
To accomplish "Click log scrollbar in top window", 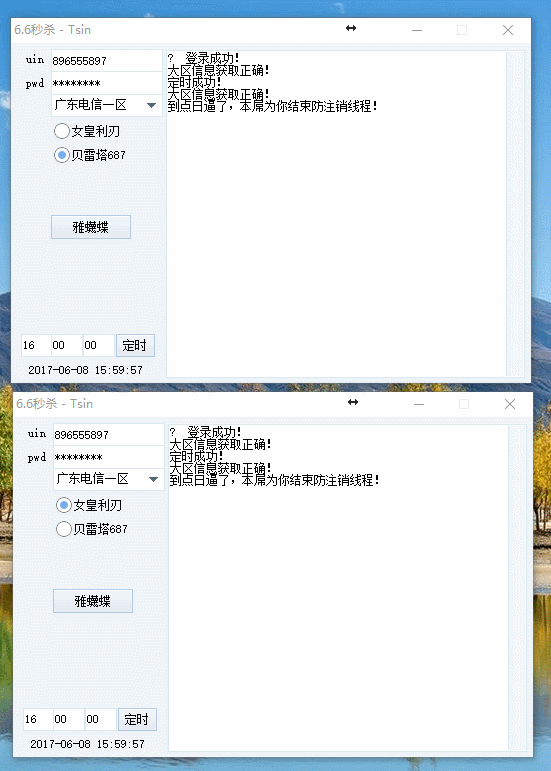I will tap(515, 214).
